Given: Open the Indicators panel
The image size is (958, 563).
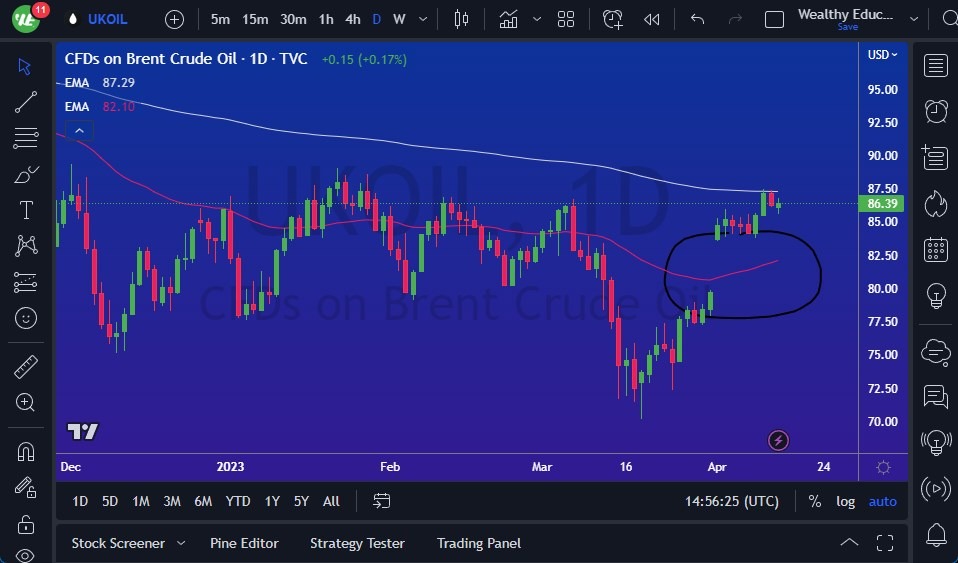Looking at the screenshot, I should tap(508, 20).
